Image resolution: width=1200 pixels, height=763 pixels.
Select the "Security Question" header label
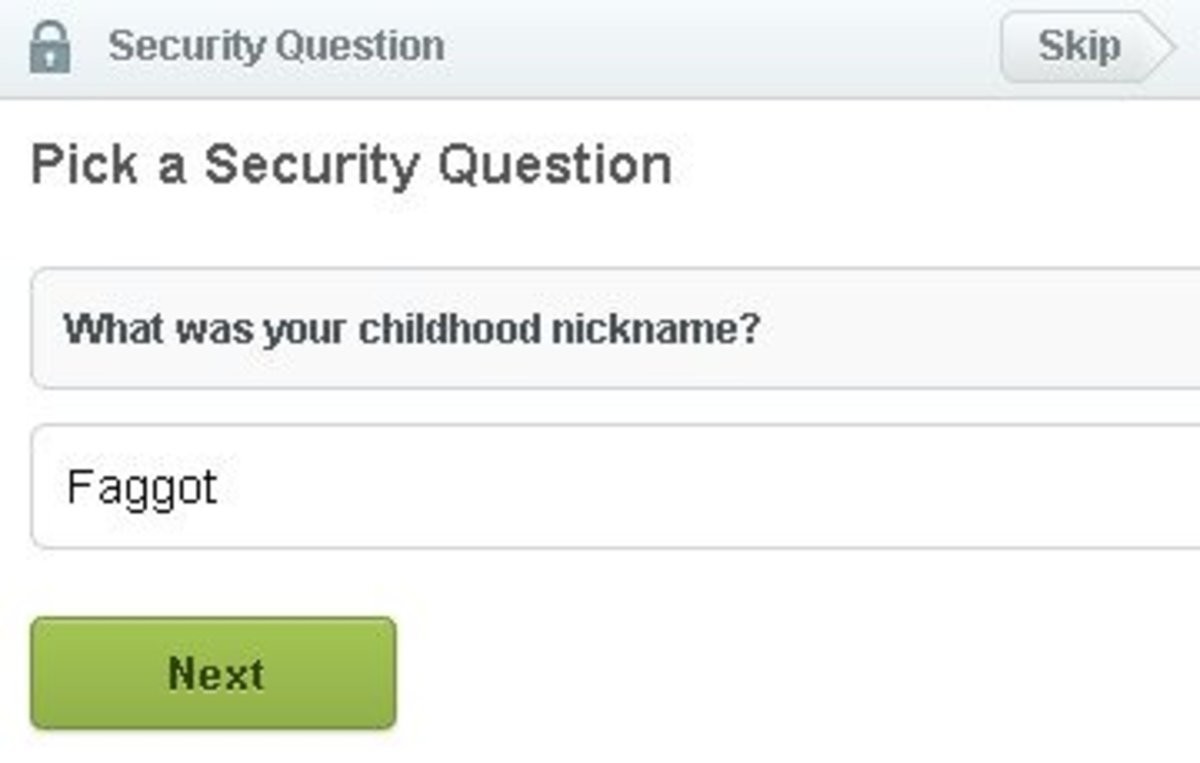[x=276, y=46]
